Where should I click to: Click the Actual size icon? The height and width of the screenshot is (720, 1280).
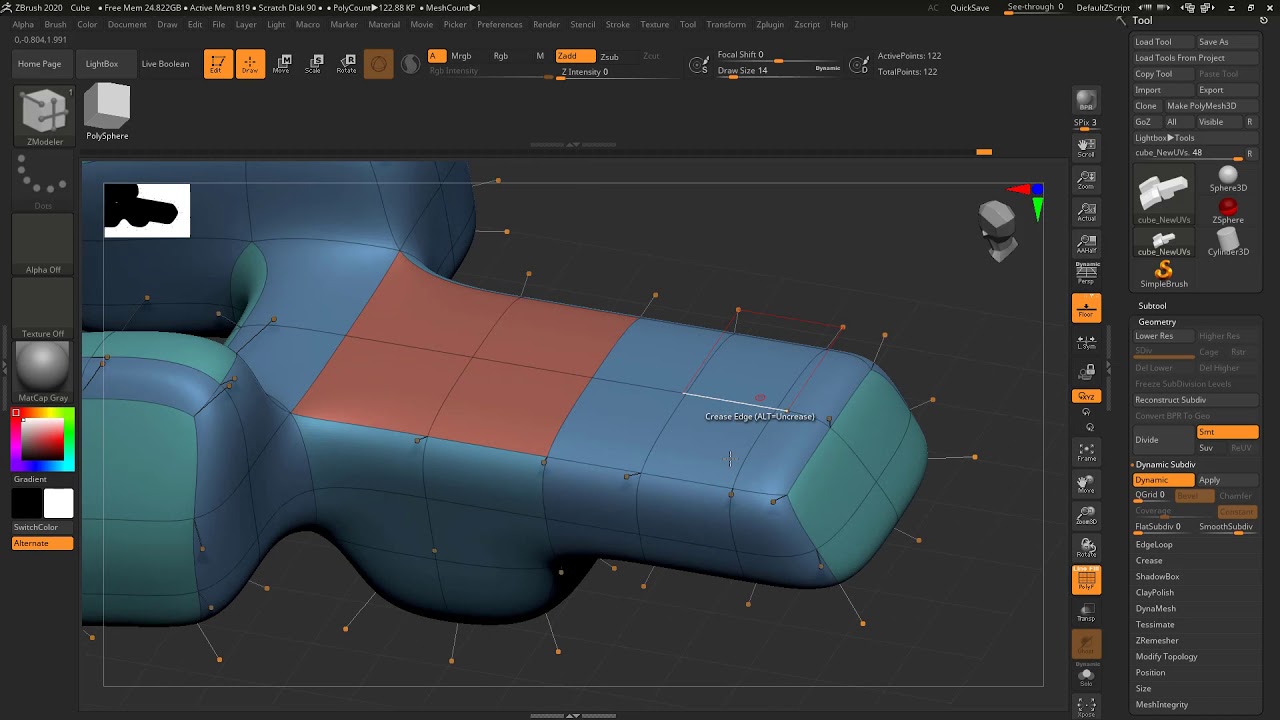click(x=1086, y=212)
